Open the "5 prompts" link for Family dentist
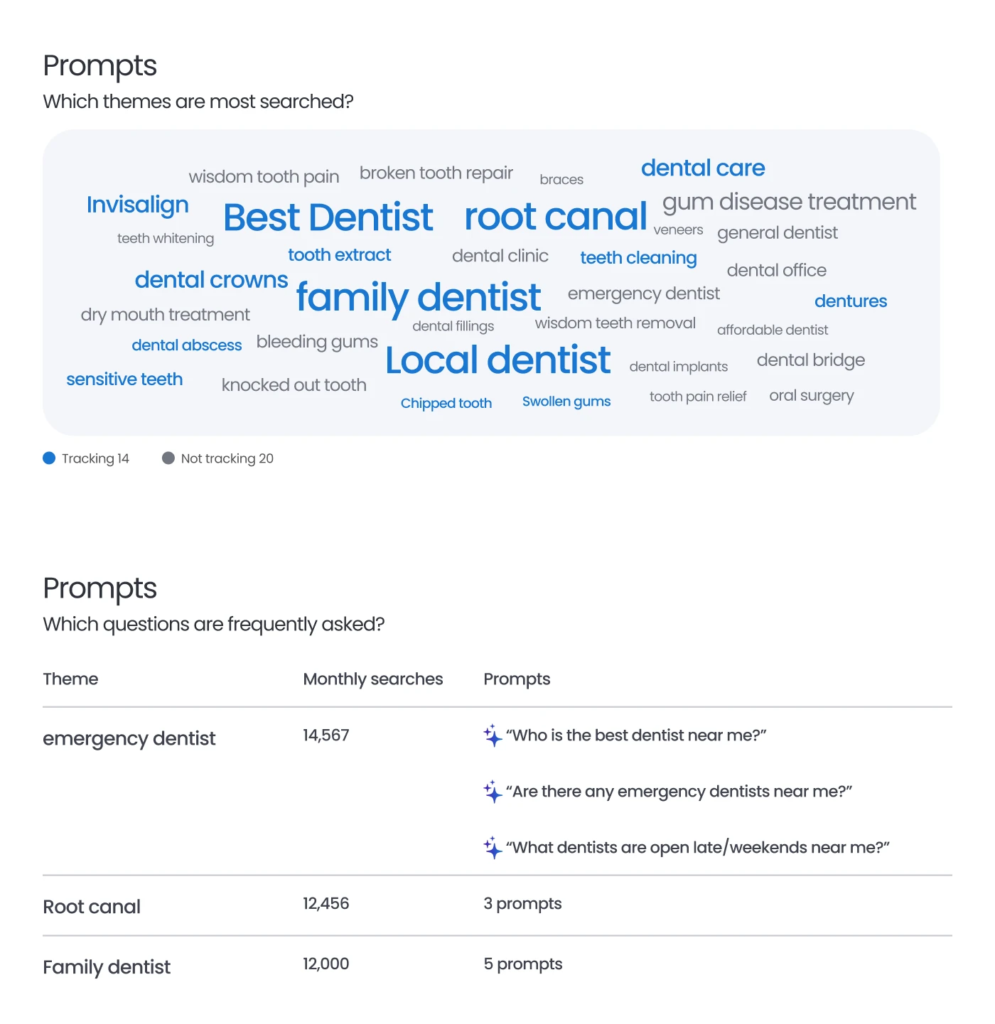This screenshot has height=1024, width=995. click(522, 964)
